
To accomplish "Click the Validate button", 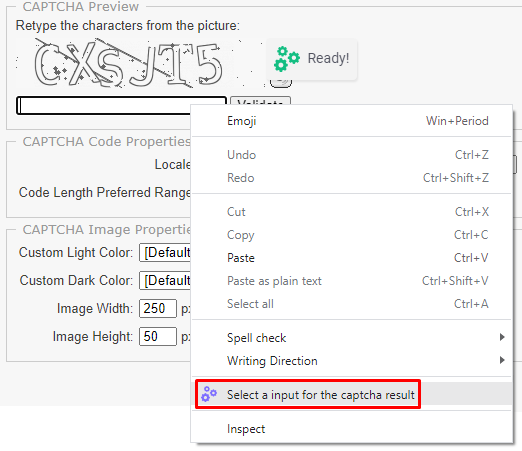I will (260, 101).
